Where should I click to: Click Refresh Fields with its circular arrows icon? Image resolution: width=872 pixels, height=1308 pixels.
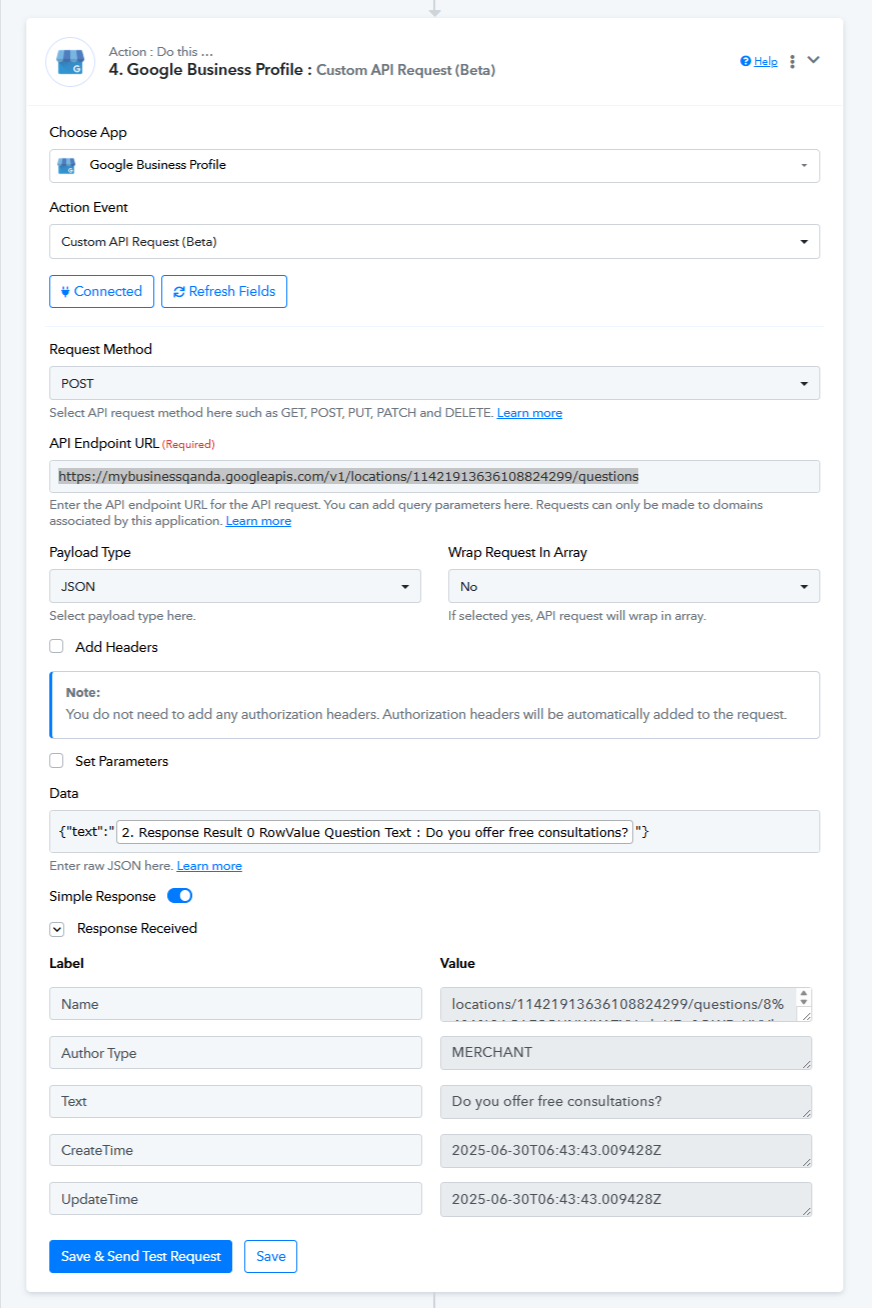click(224, 291)
